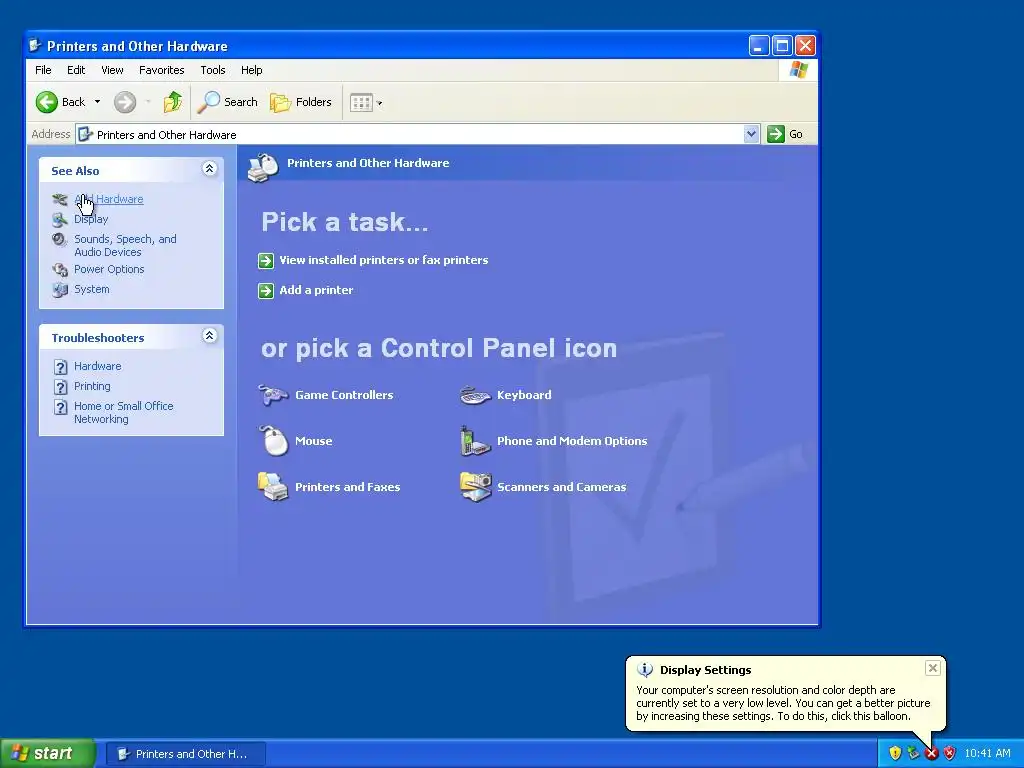Viewport: 1024px width, 768px height.
Task: Click the Hardware troubleshooter question-mark icon
Action: pos(60,367)
